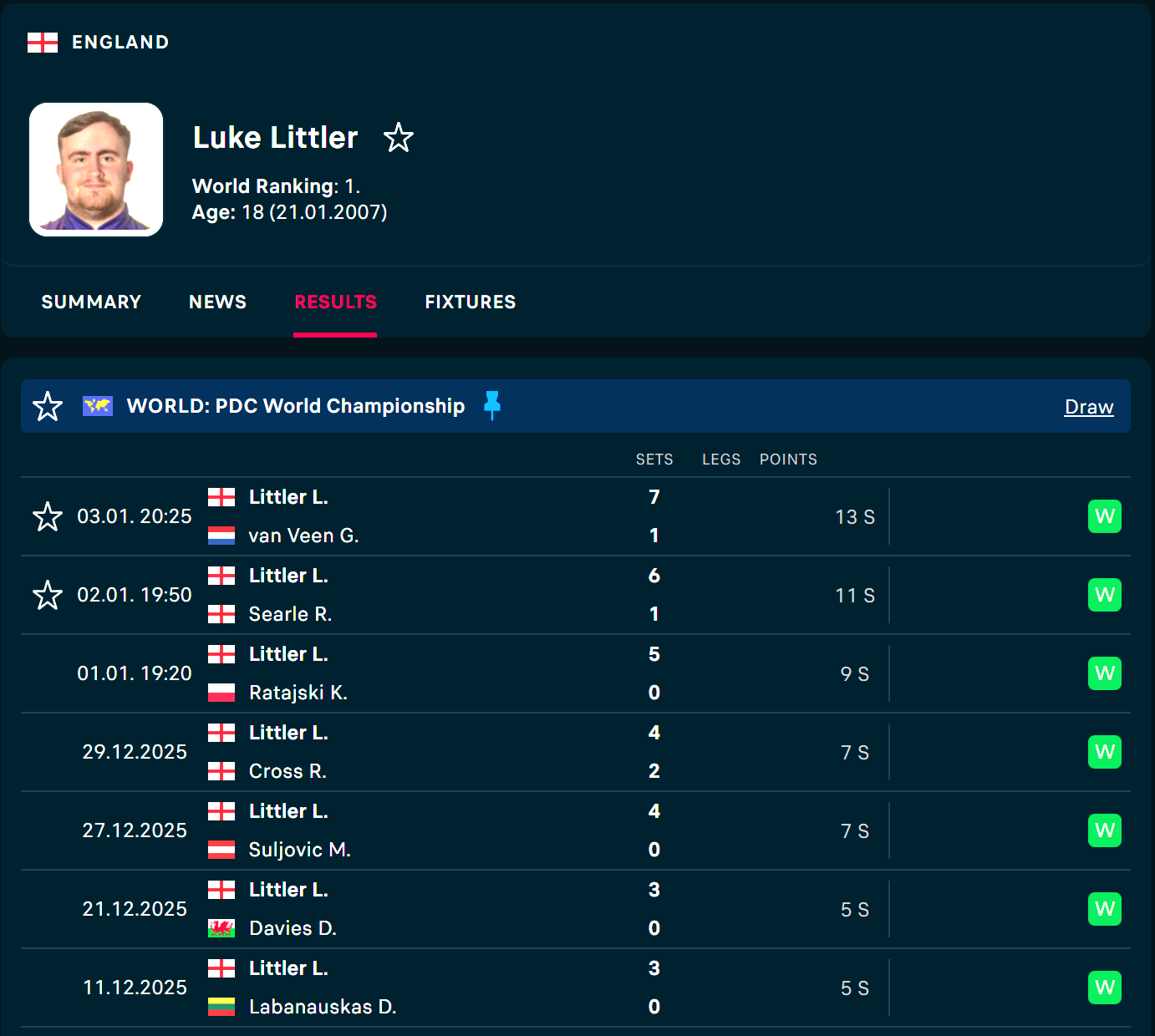The height and width of the screenshot is (1036, 1155).
Task: Click the 03.01. 20:25 match time
Action: 135,516
